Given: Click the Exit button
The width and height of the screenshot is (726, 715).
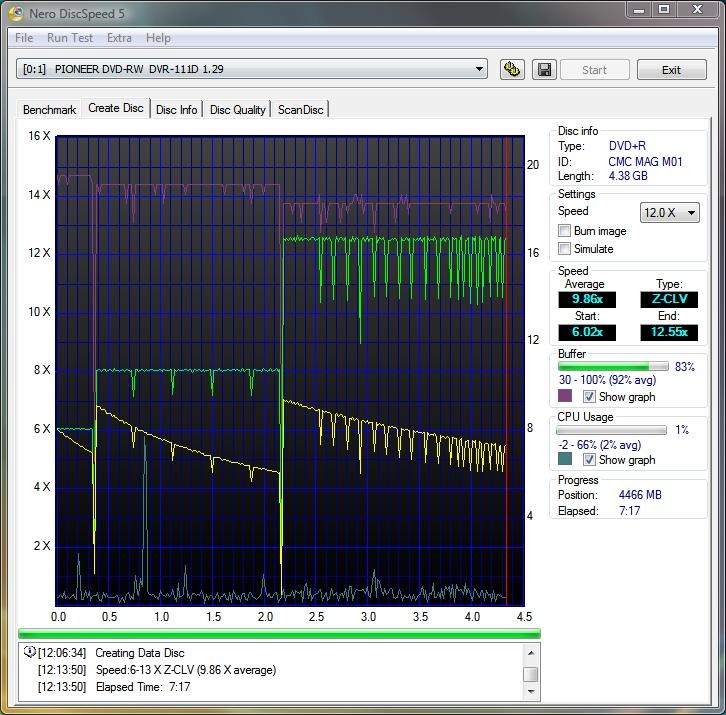Looking at the screenshot, I should [x=671, y=70].
